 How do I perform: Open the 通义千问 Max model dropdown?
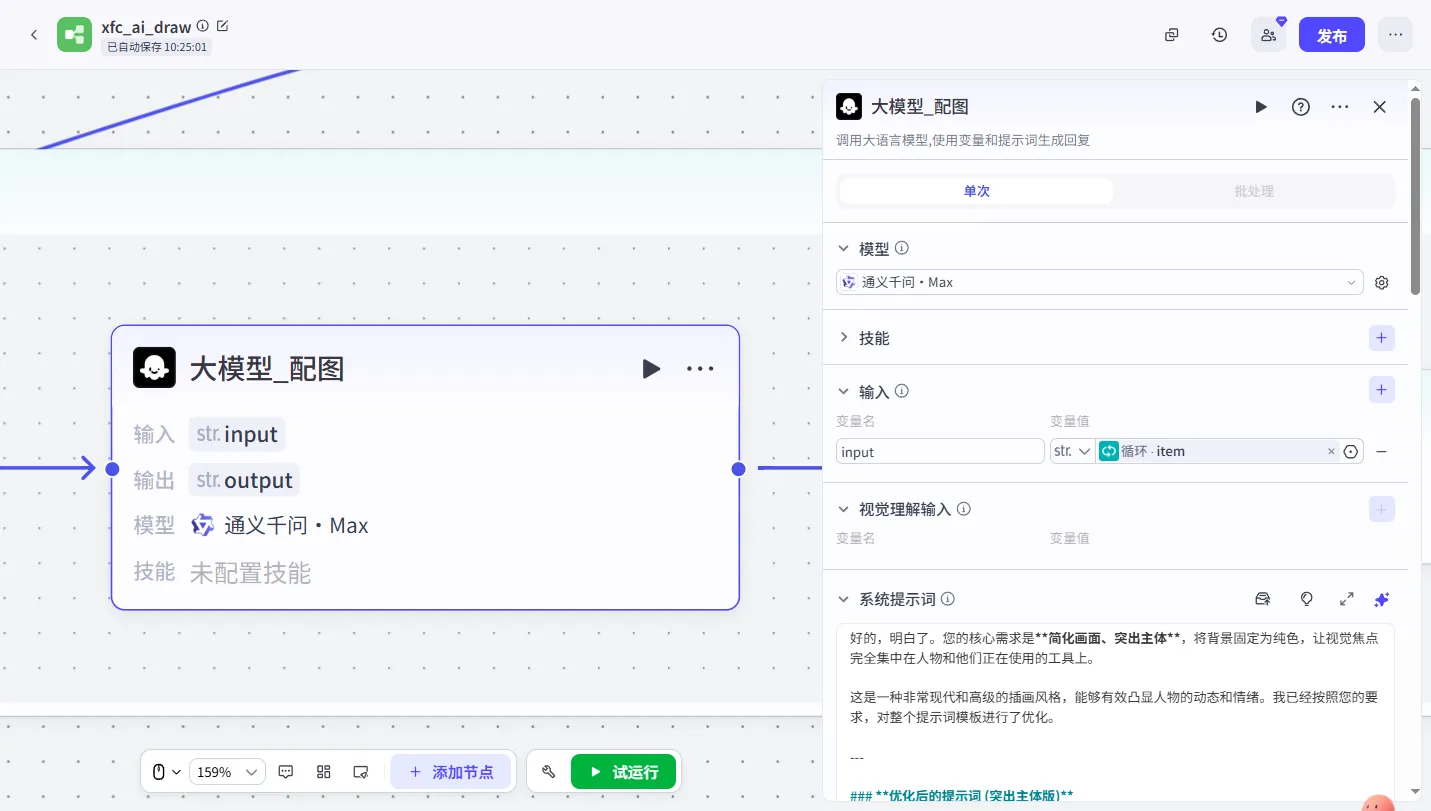pyautogui.click(x=1099, y=283)
